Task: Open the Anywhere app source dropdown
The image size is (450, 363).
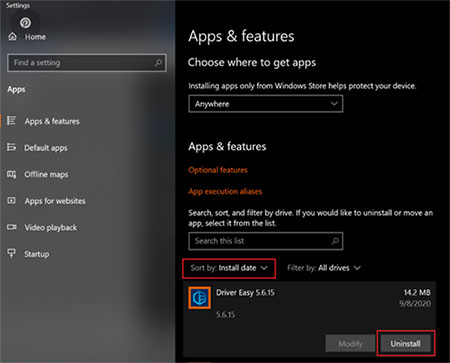Action: click(x=266, y=104)
